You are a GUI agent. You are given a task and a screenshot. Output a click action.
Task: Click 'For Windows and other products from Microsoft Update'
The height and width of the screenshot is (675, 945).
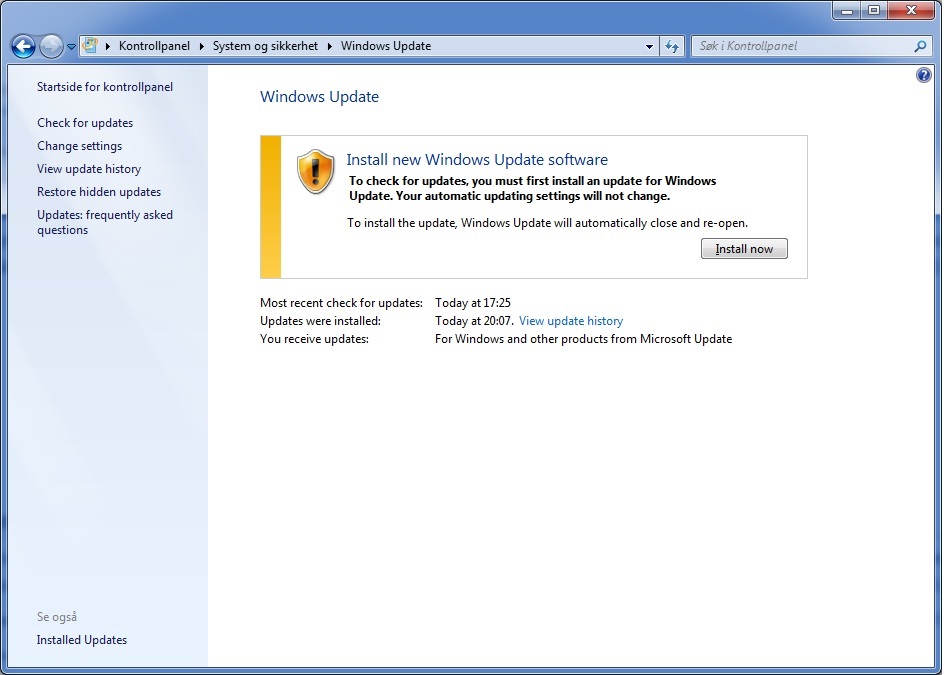(x=583, y=339)
